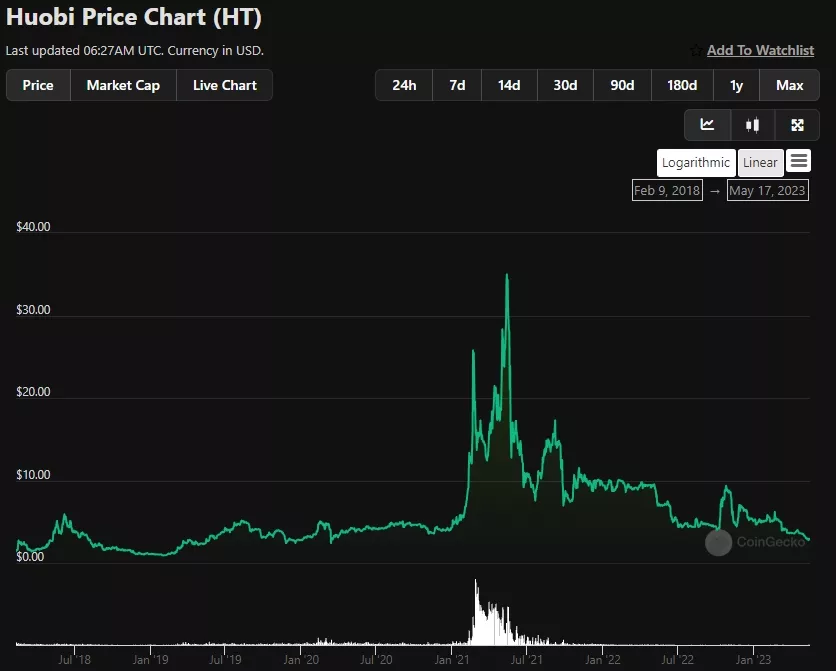Click the watchlist star icon
836x671 pixels.
pos(696,51)
